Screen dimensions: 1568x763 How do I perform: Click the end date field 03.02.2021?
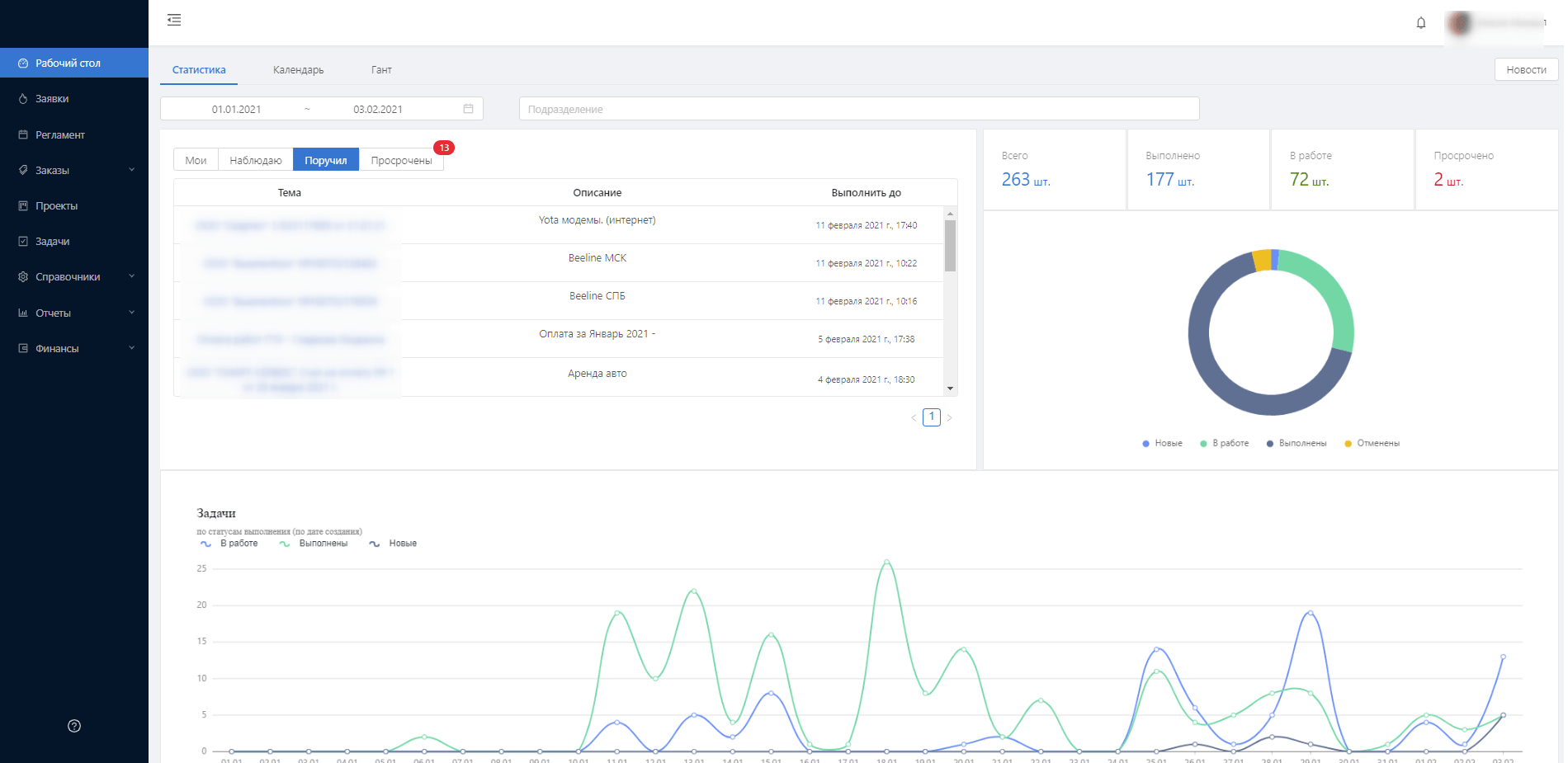378,109
